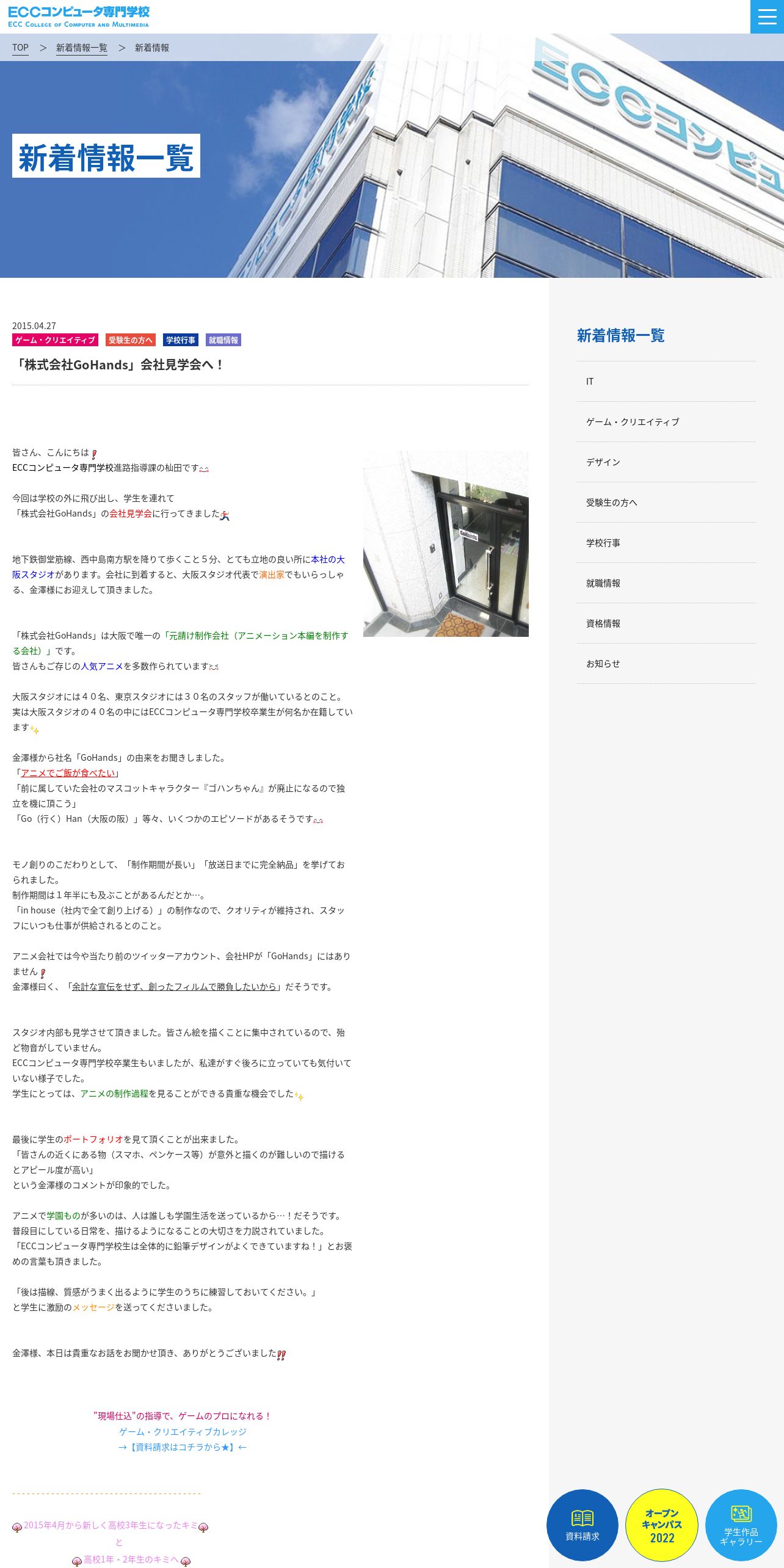Open the hamburger menu icon
Screen dimensions: 784x1568
(767, 16)
